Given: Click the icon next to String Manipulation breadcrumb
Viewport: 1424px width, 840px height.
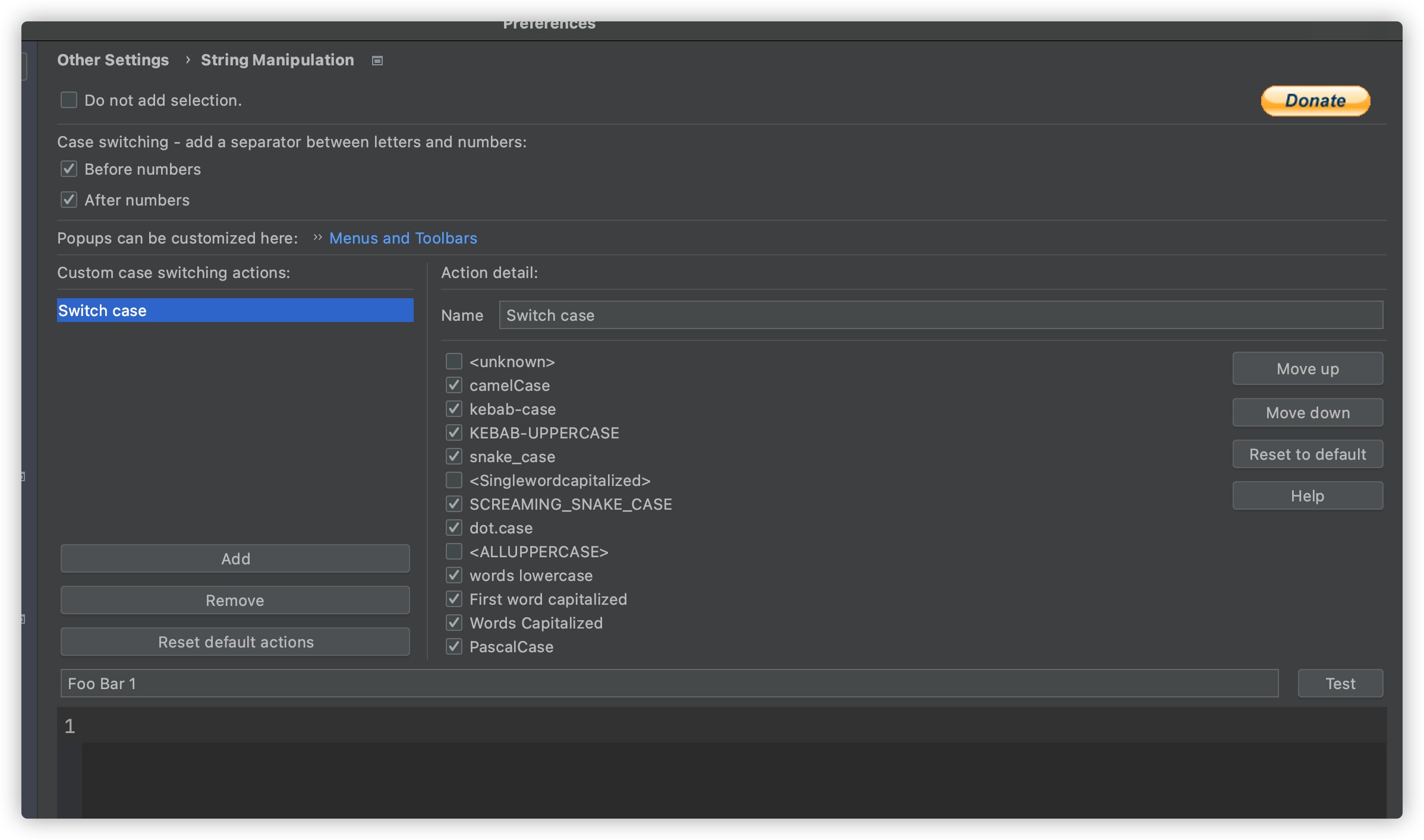Looking at the screenshot, I should click(377, 61).
